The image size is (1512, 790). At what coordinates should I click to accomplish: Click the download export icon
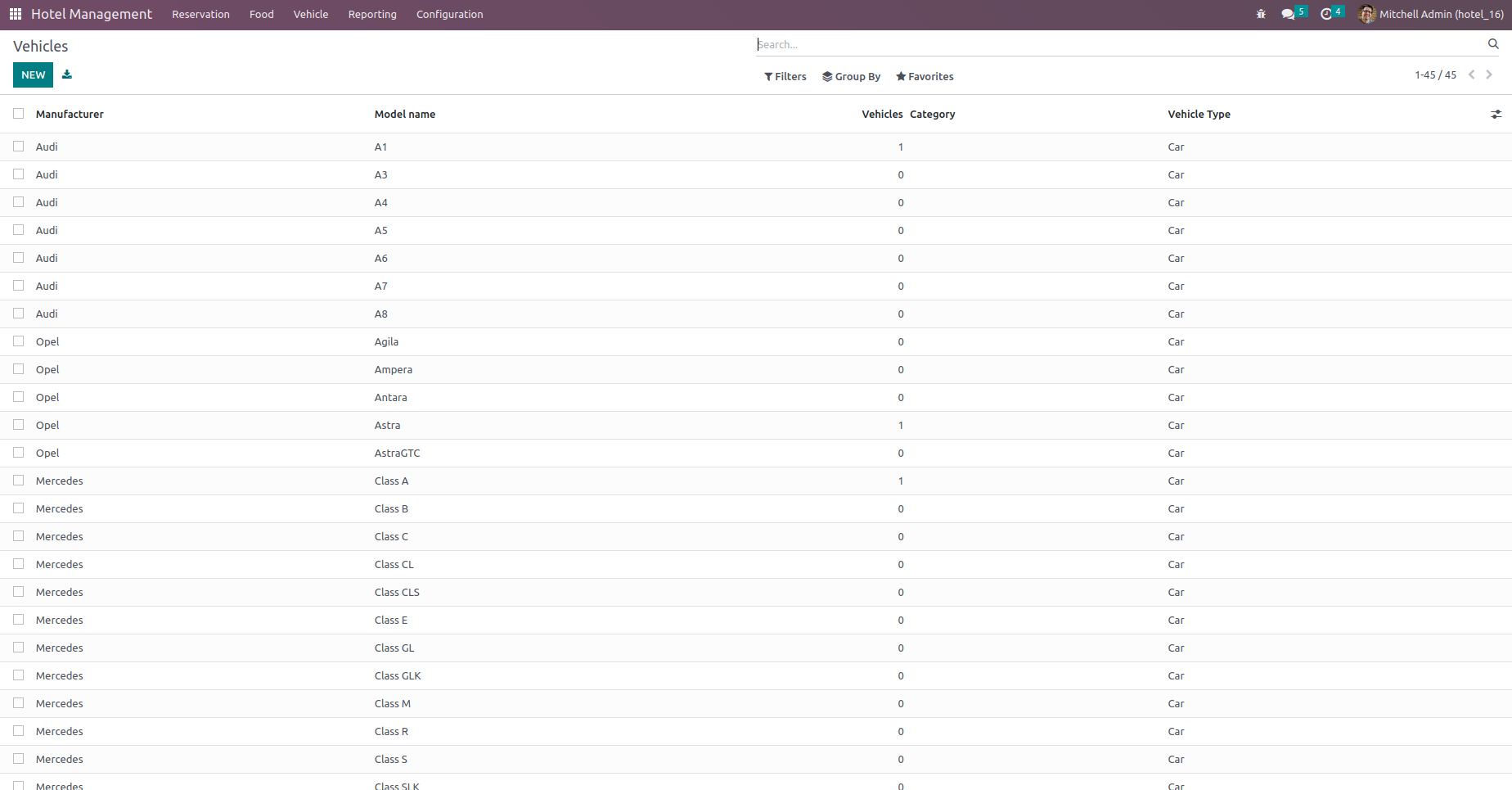[x=67, y=74]
